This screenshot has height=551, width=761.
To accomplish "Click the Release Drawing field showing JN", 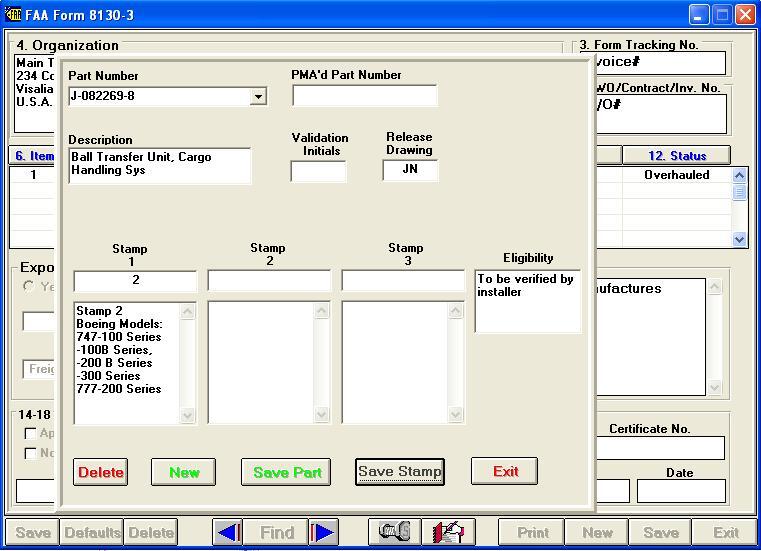I will coord(410,170).
